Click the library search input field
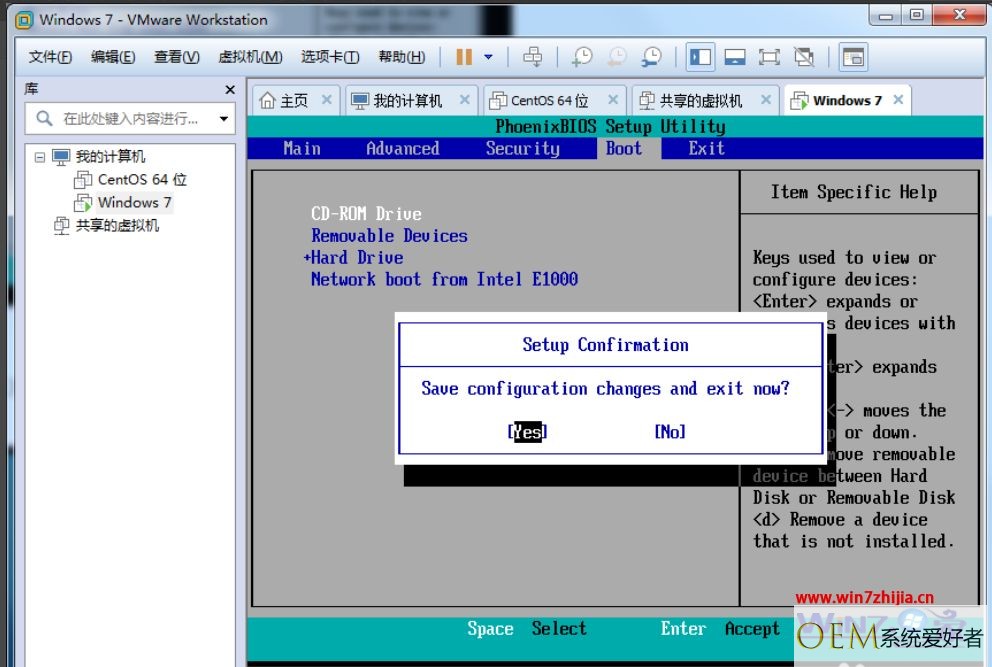Image resolution: width=992 pixels, height=667 pixels. [130, 118]
